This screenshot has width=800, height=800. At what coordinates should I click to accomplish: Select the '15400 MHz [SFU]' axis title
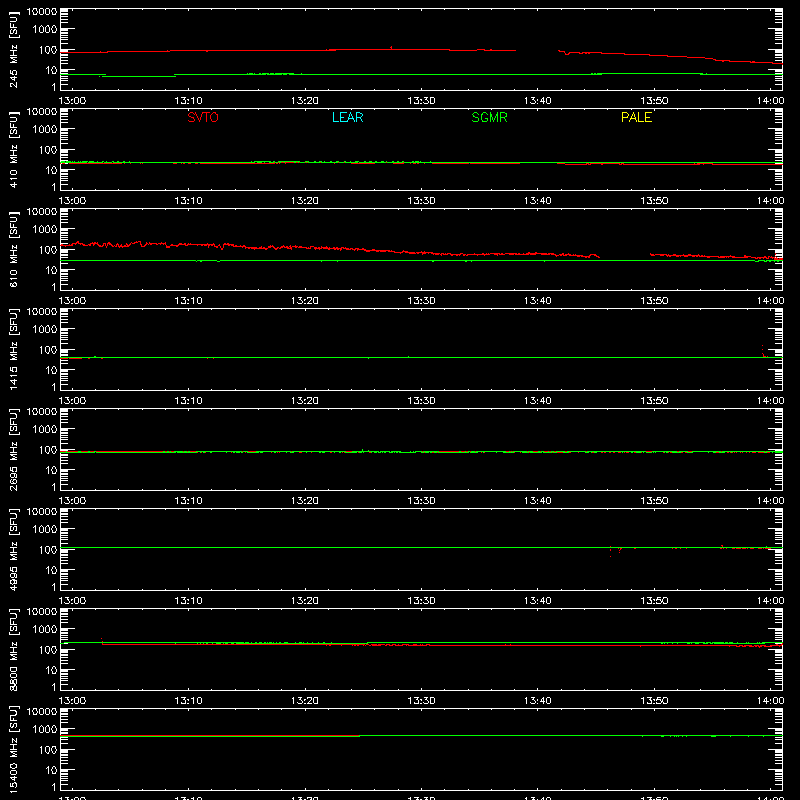(14, 749)
